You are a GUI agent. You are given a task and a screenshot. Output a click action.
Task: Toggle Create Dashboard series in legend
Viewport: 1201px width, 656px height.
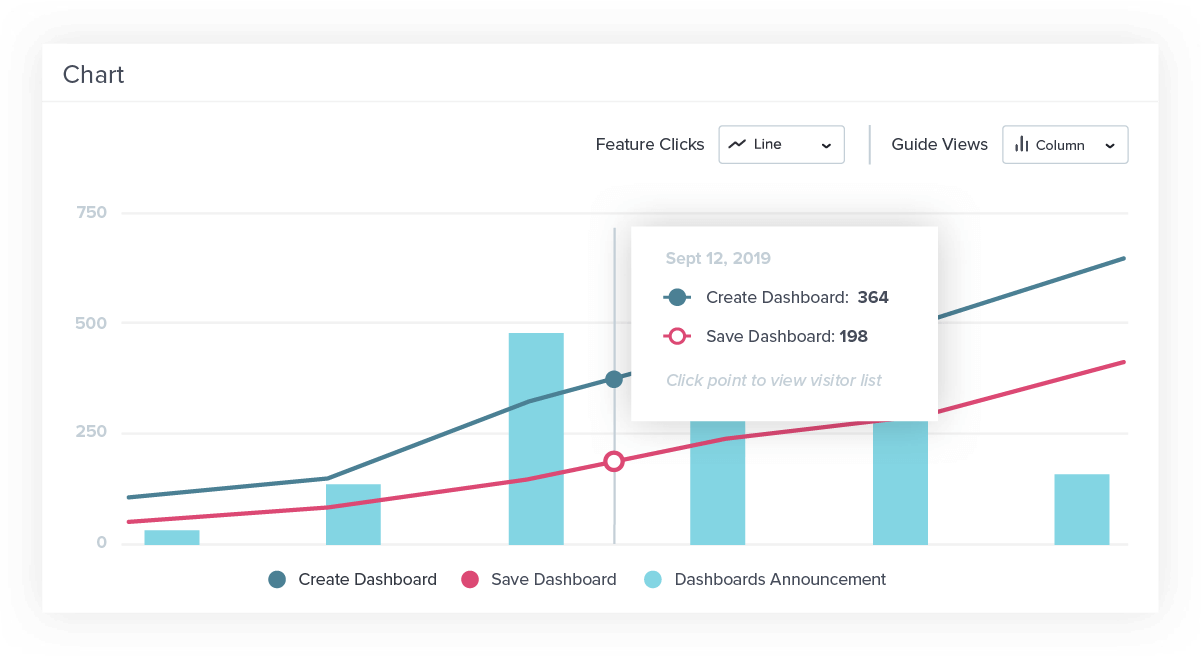point(352,579)
